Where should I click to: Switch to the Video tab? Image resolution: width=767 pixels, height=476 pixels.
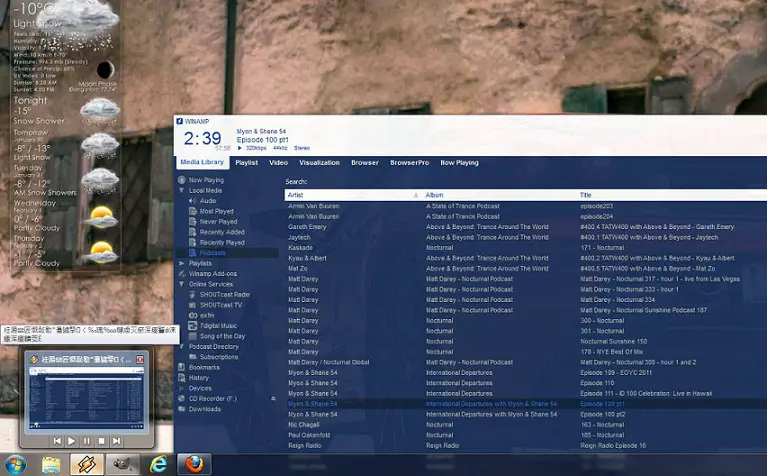pos(278,162)
